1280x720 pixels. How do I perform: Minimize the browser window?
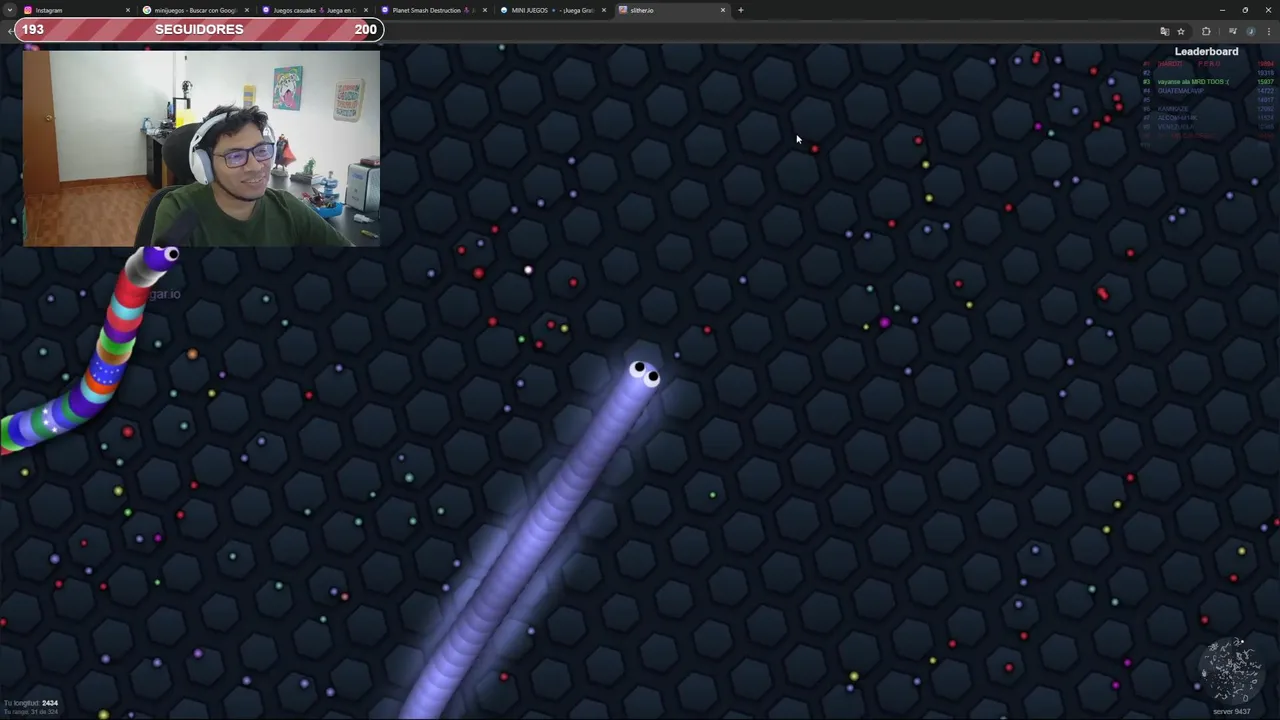[1222, 10]
